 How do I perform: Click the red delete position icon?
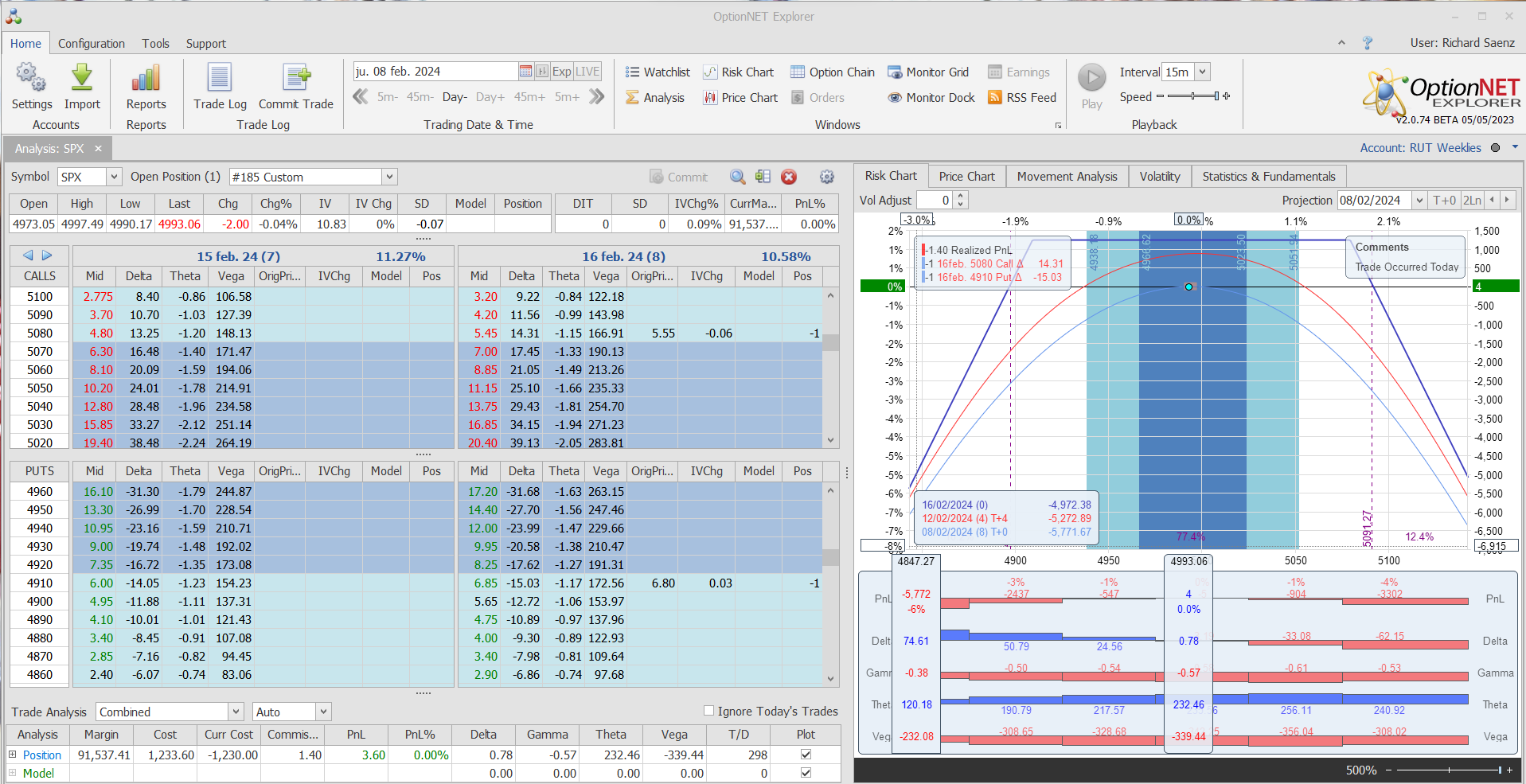point(789,177)
